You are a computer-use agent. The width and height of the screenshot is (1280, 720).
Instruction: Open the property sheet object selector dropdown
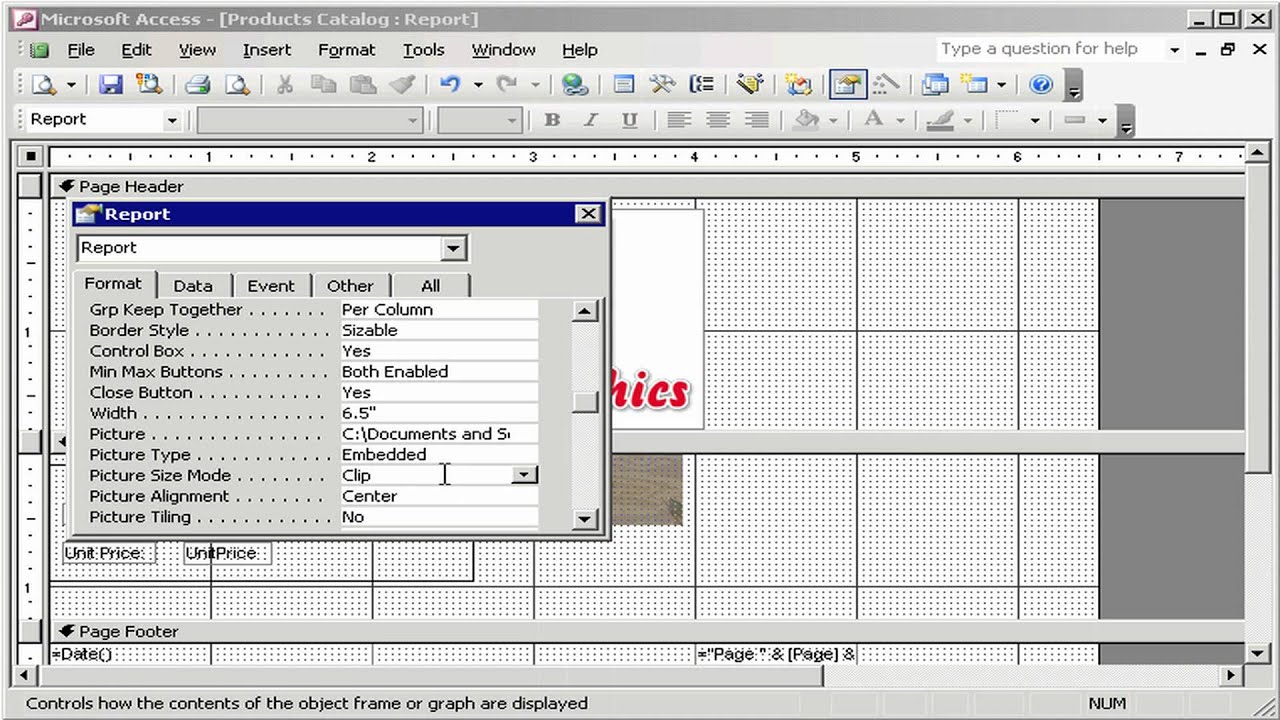(453, 248)
